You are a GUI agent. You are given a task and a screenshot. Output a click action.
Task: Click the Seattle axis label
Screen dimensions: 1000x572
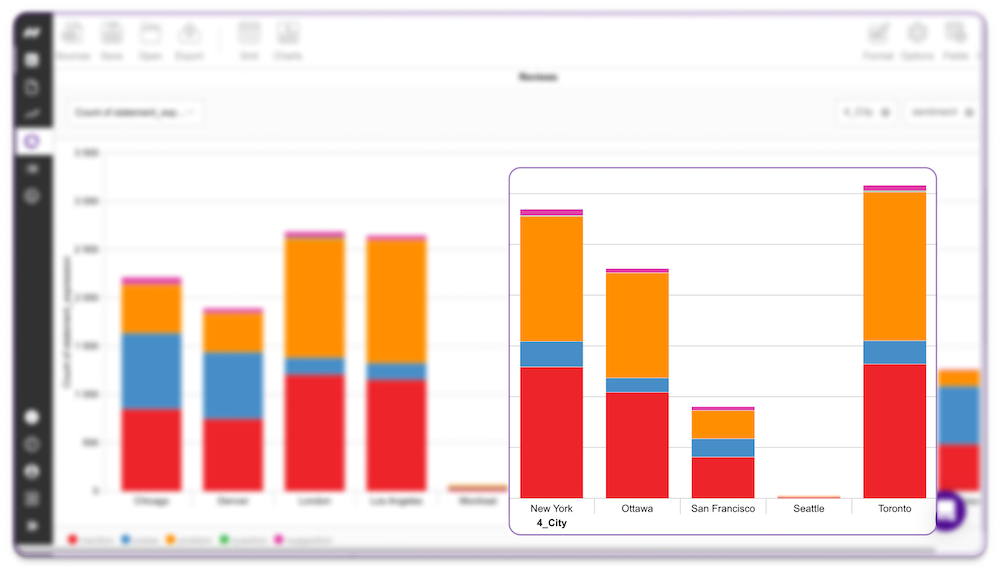point(809,508)
